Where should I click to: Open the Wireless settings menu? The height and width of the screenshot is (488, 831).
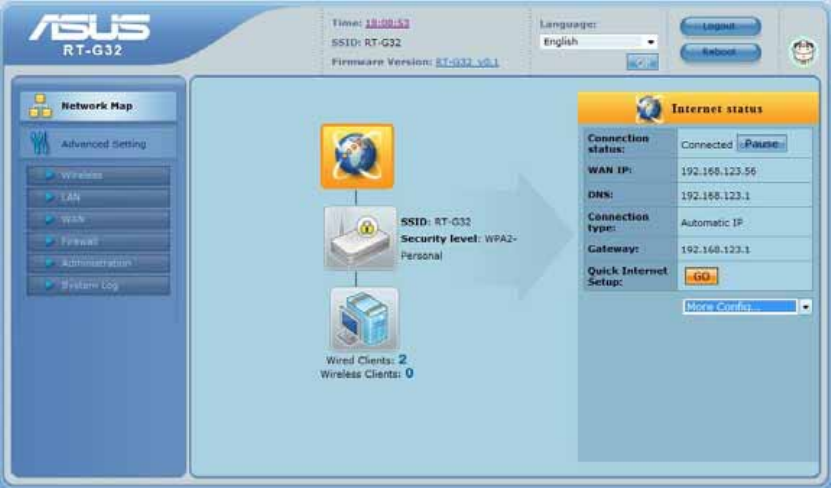tap(99, 175)
